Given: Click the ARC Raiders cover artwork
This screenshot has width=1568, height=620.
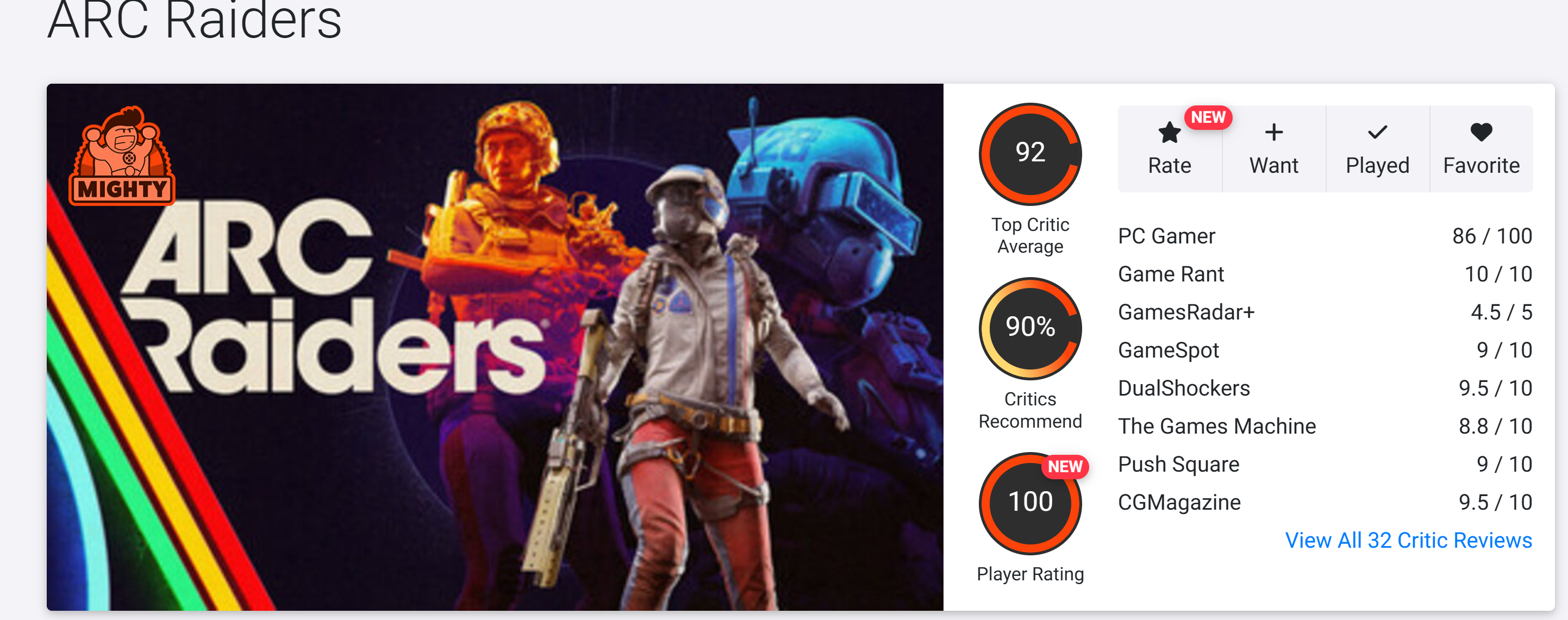Looking at the screenshot, I should [495, 347].
